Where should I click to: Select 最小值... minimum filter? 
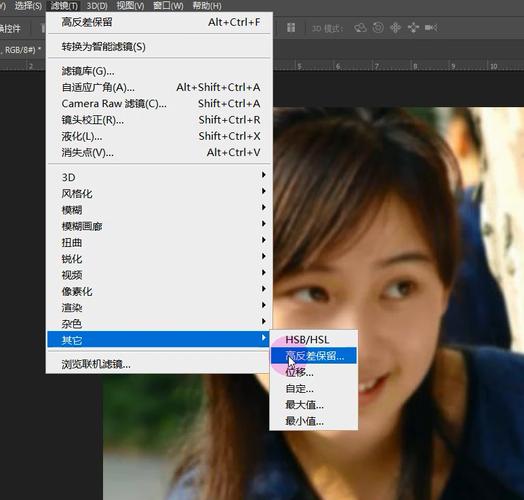(x=314, y=421)
